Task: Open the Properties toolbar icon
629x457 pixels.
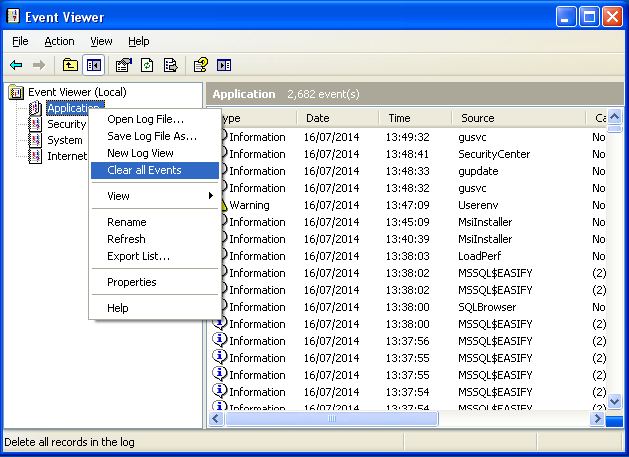Action: [x=124, y=65]
